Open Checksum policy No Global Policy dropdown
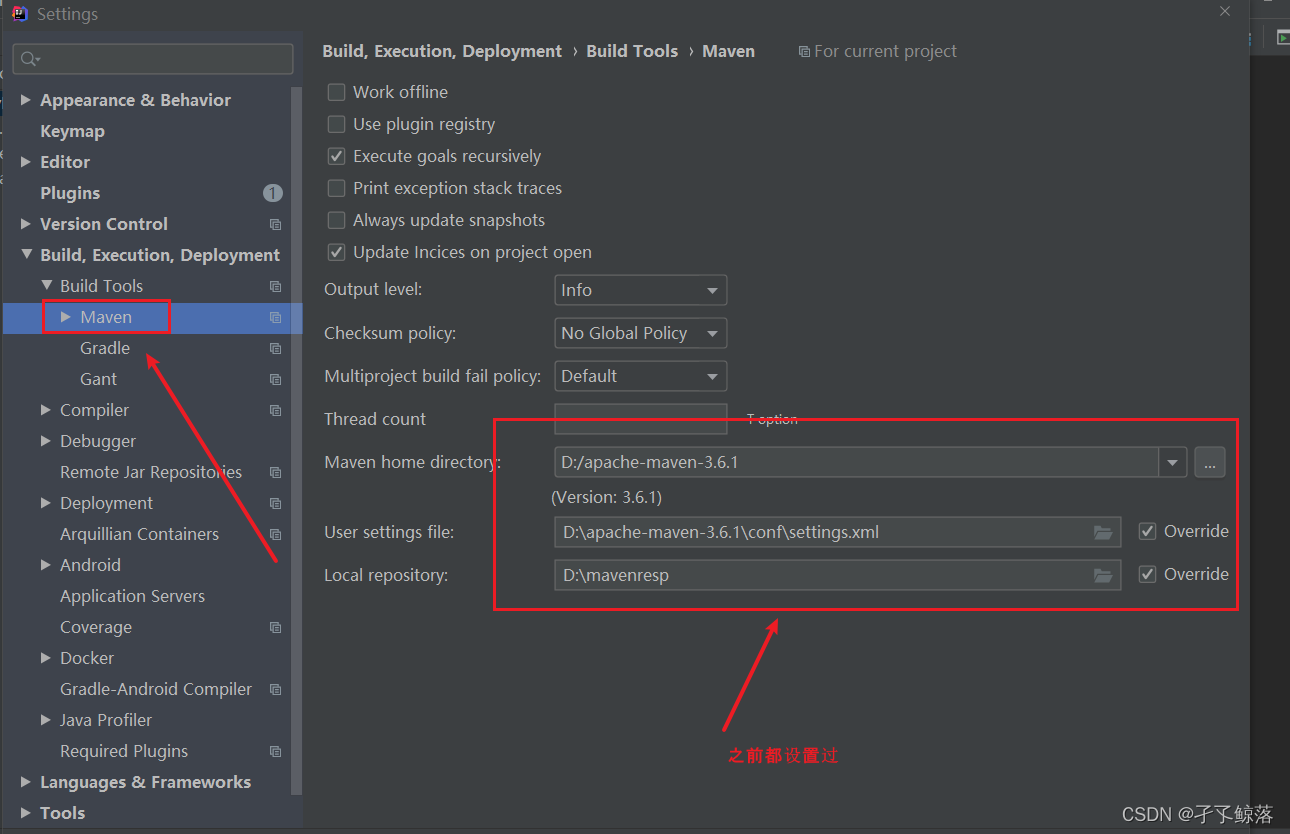The width and height of the screenshot is (1290, 834). point(640,333)
